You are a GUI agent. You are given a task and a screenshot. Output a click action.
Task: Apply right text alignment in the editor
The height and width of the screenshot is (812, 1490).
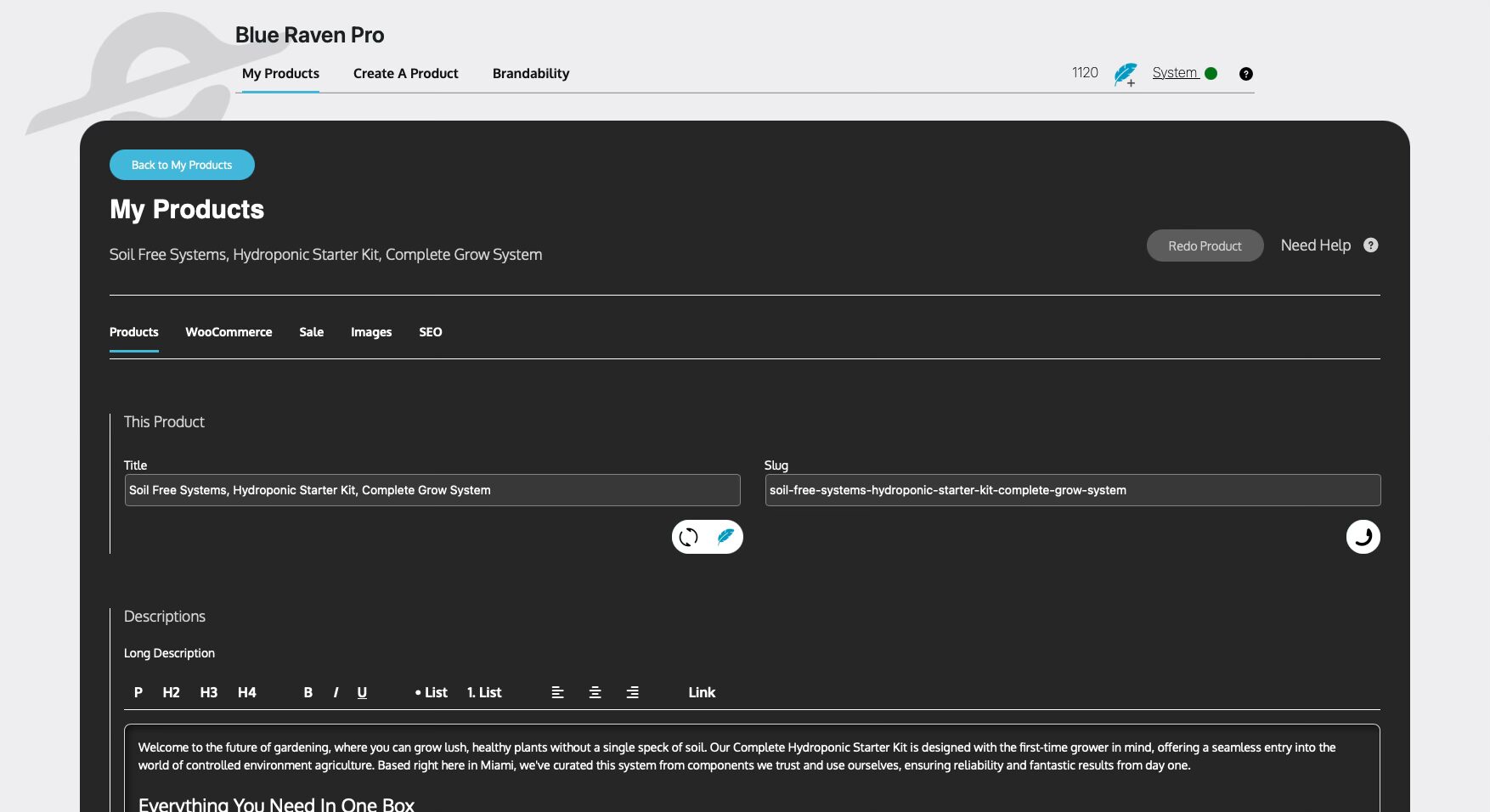point(633,692)
